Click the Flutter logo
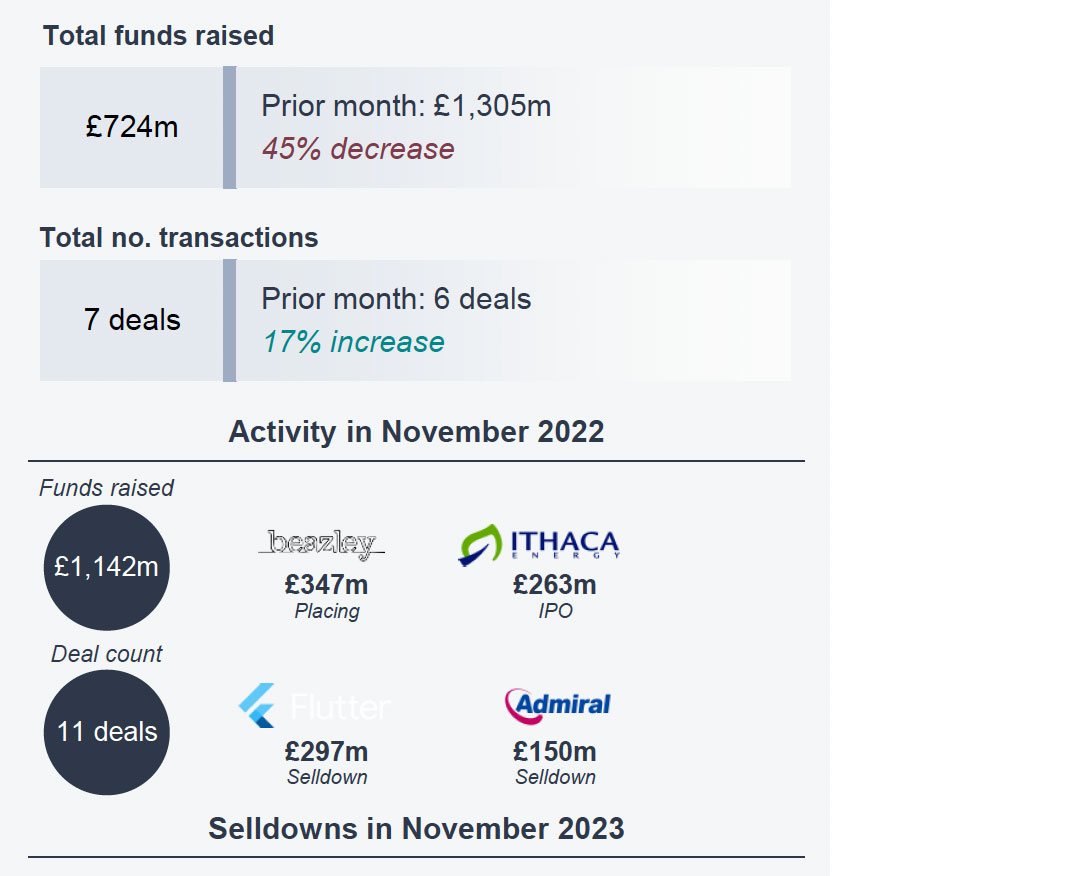This screenshot has height=876, width=1088. [x=314, y=706]
